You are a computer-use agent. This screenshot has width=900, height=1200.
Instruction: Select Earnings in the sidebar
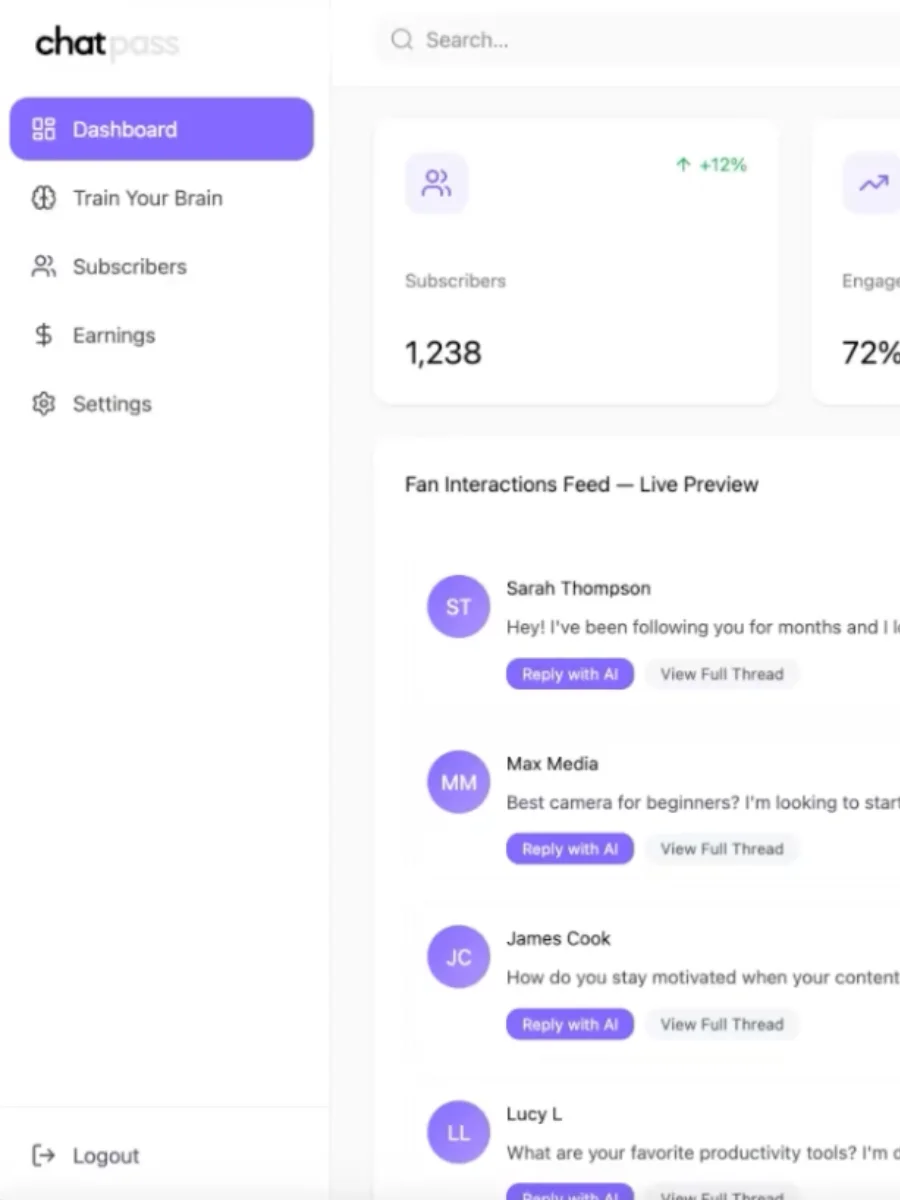(113, 335)
